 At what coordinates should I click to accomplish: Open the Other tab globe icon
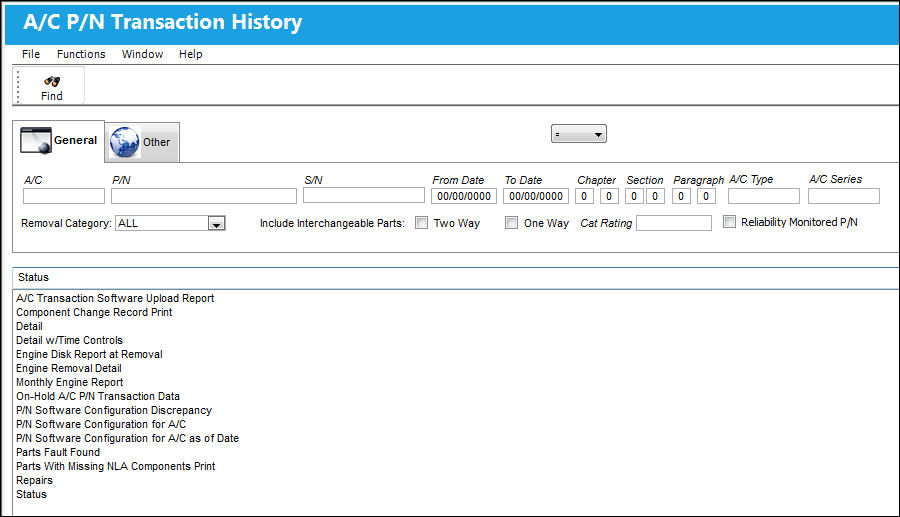[125, 142]
